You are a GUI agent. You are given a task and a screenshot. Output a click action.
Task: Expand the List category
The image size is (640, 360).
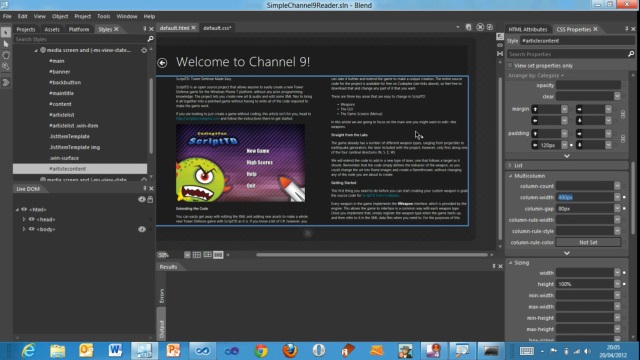pos(510,165)
